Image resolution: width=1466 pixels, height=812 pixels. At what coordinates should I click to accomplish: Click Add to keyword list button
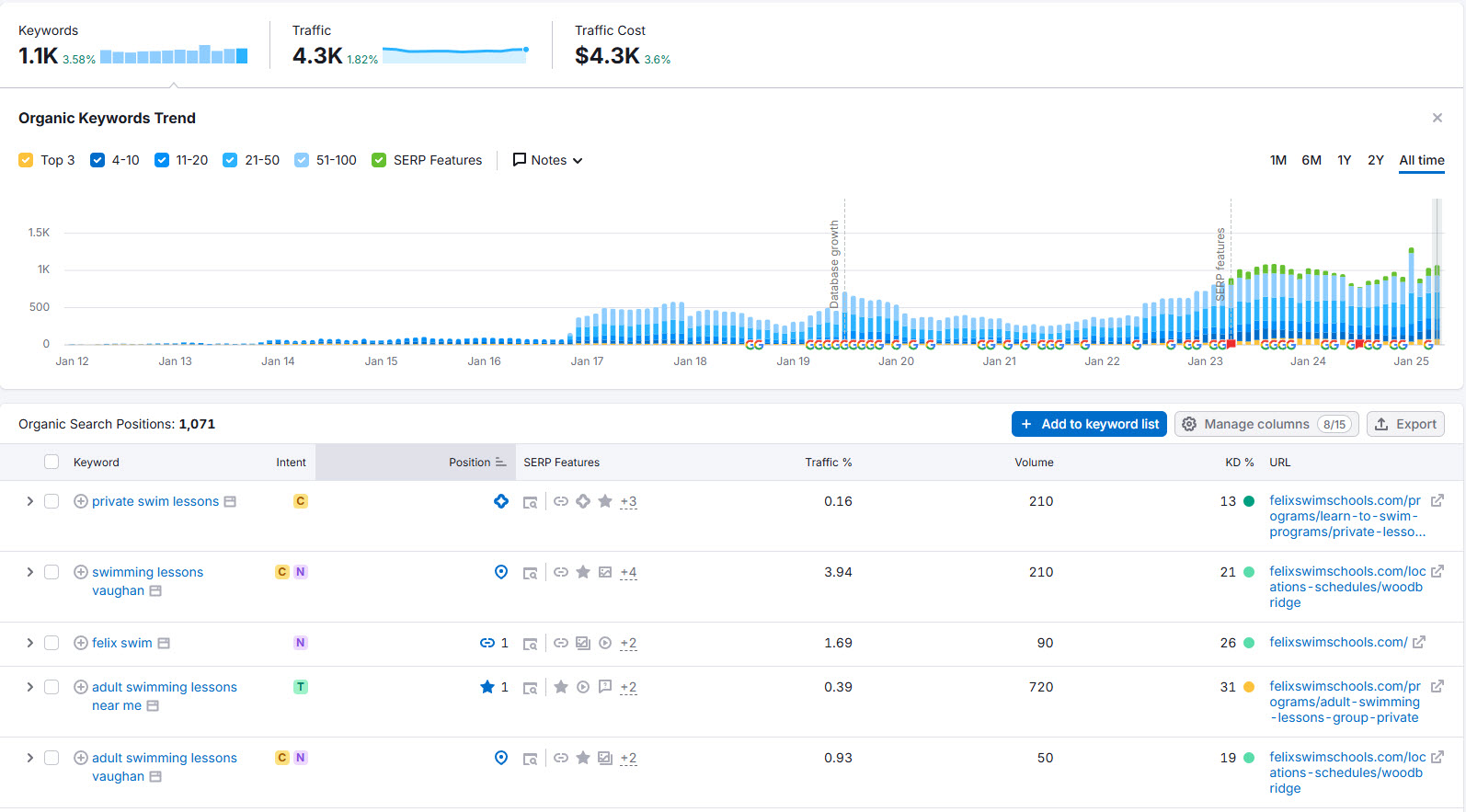tap(1090, 424)
